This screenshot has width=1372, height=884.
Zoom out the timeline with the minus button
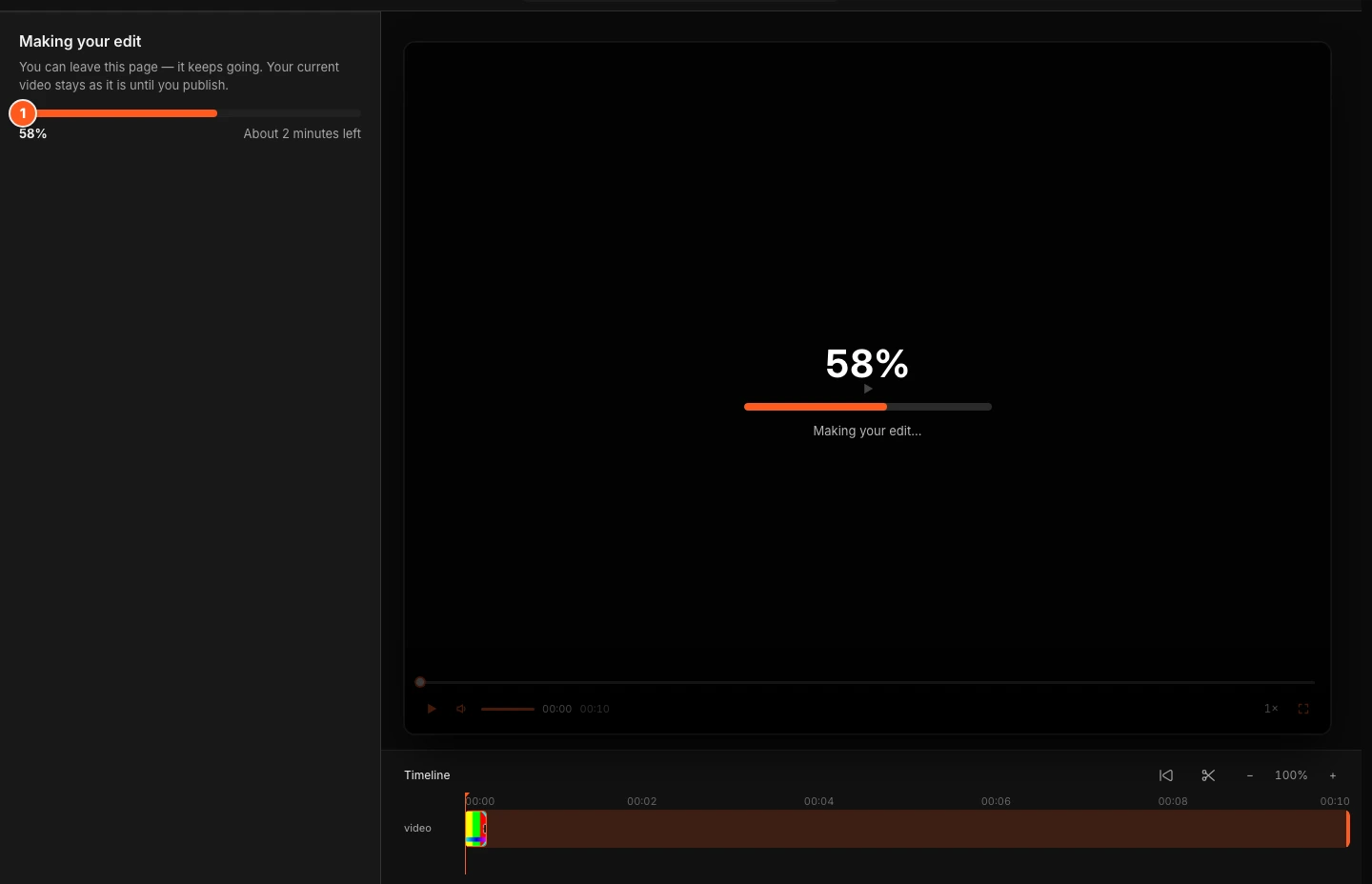click(x=1250, y=775)
